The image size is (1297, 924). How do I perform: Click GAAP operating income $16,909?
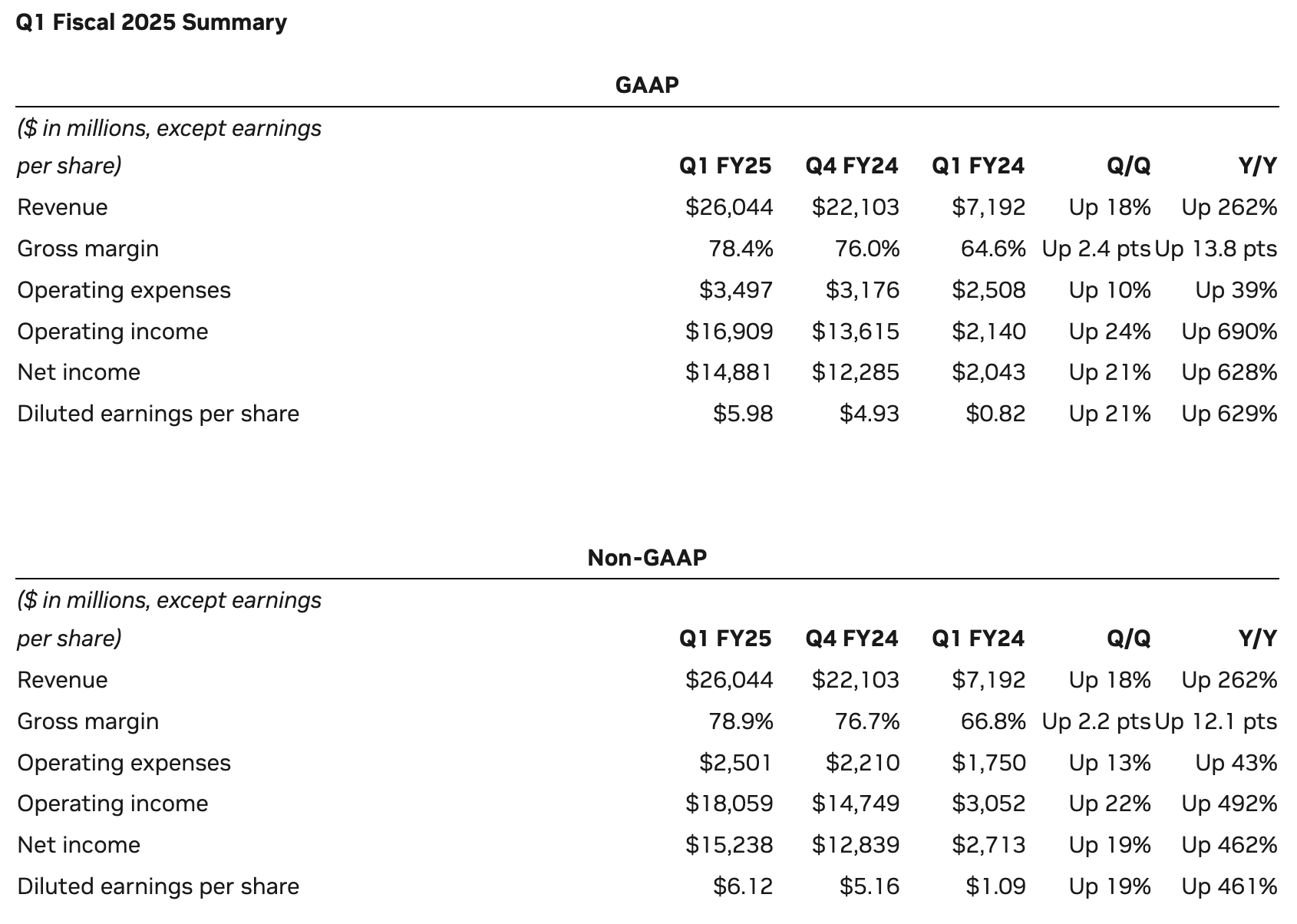[x=729, y=332]
